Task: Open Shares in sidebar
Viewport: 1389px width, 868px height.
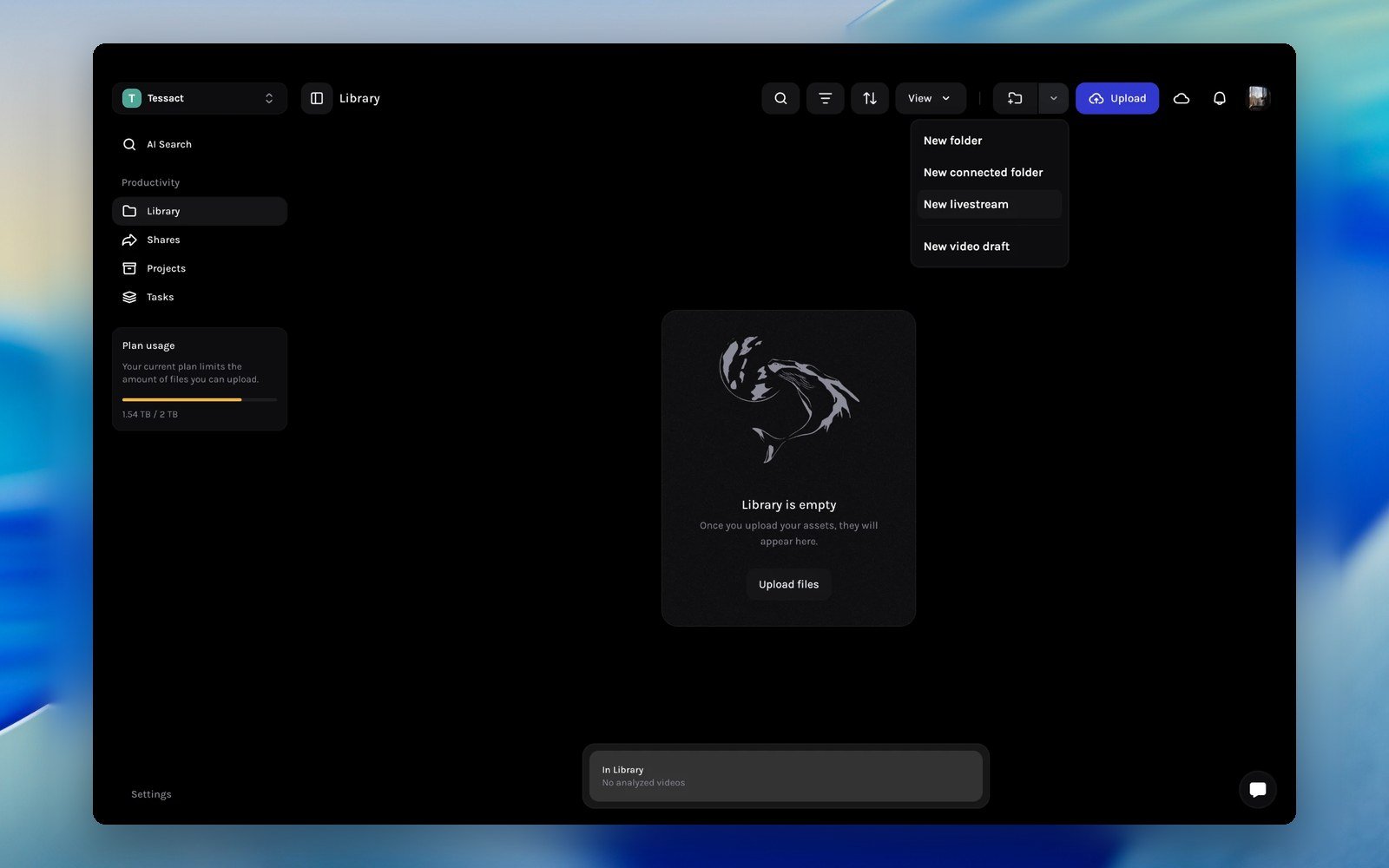Action: pos(199,240)
